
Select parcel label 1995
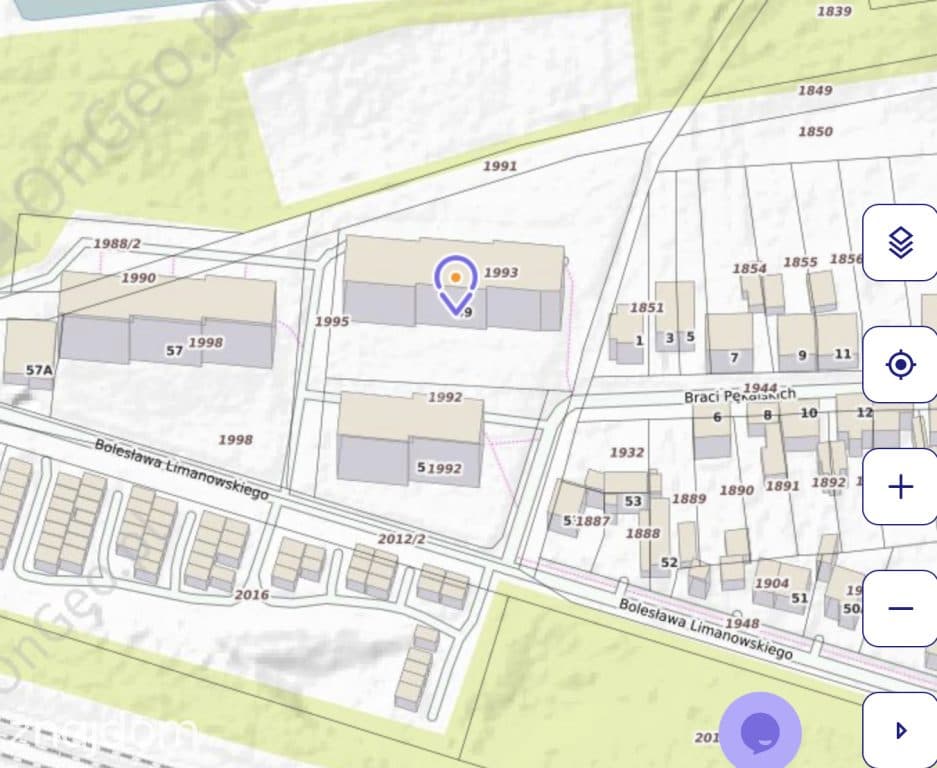click(x=332, y=322)
